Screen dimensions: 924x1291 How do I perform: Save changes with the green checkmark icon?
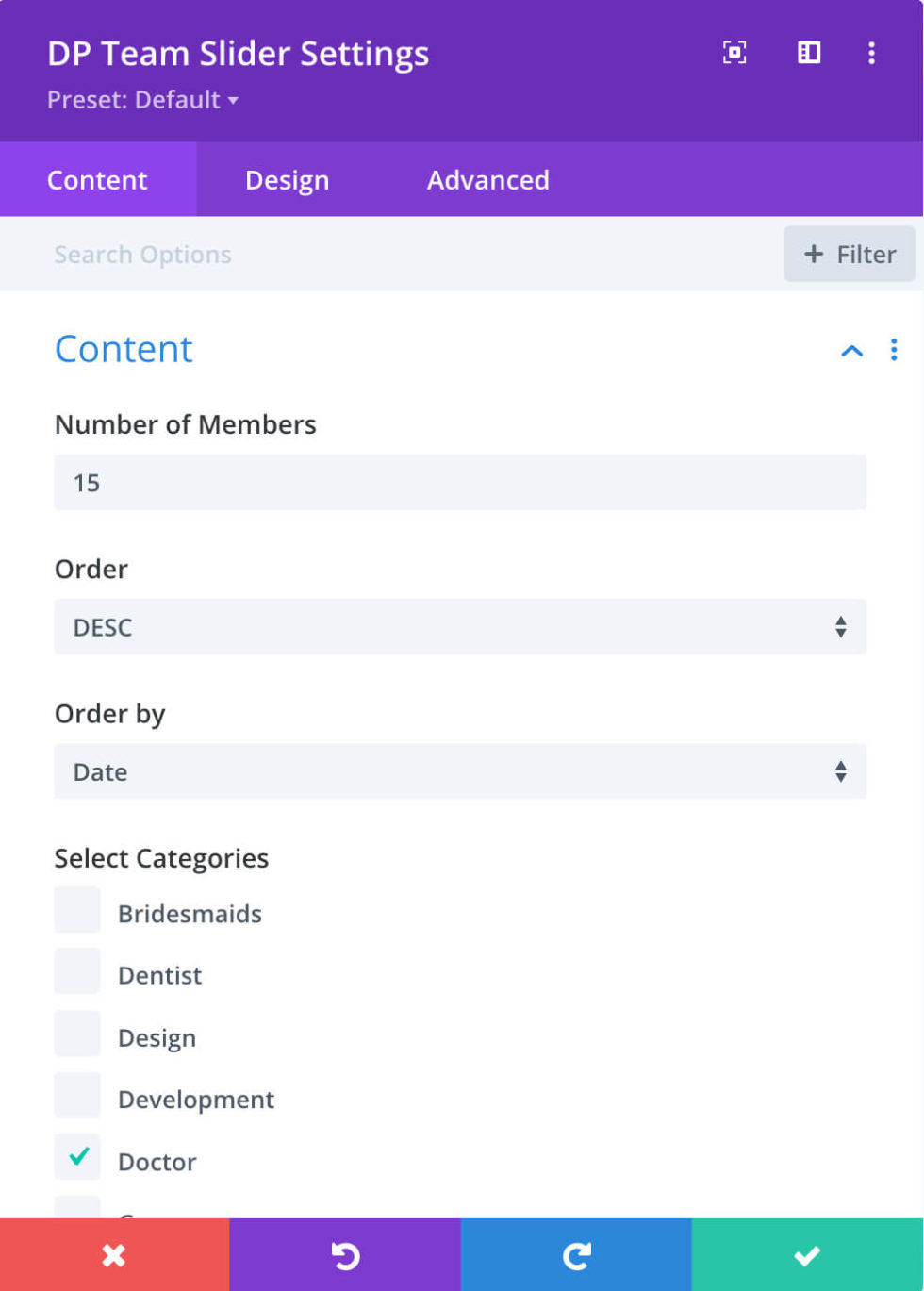tap(808, 1255)
